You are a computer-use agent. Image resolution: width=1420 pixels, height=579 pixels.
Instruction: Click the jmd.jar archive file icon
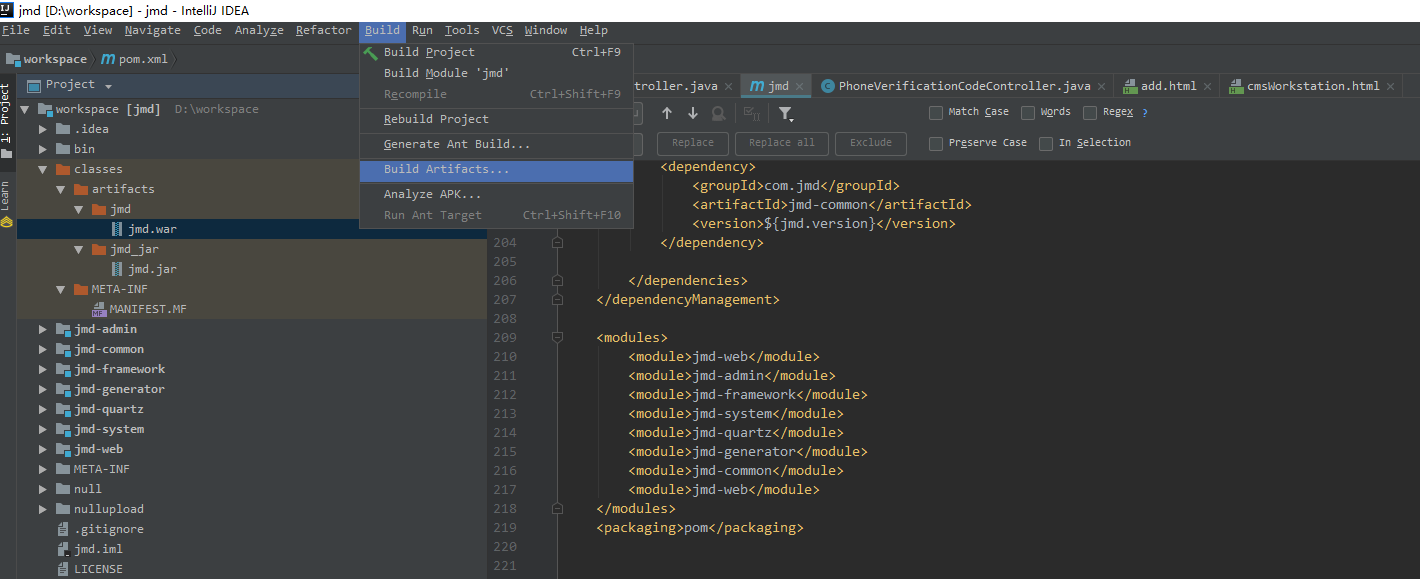point(117,269)
